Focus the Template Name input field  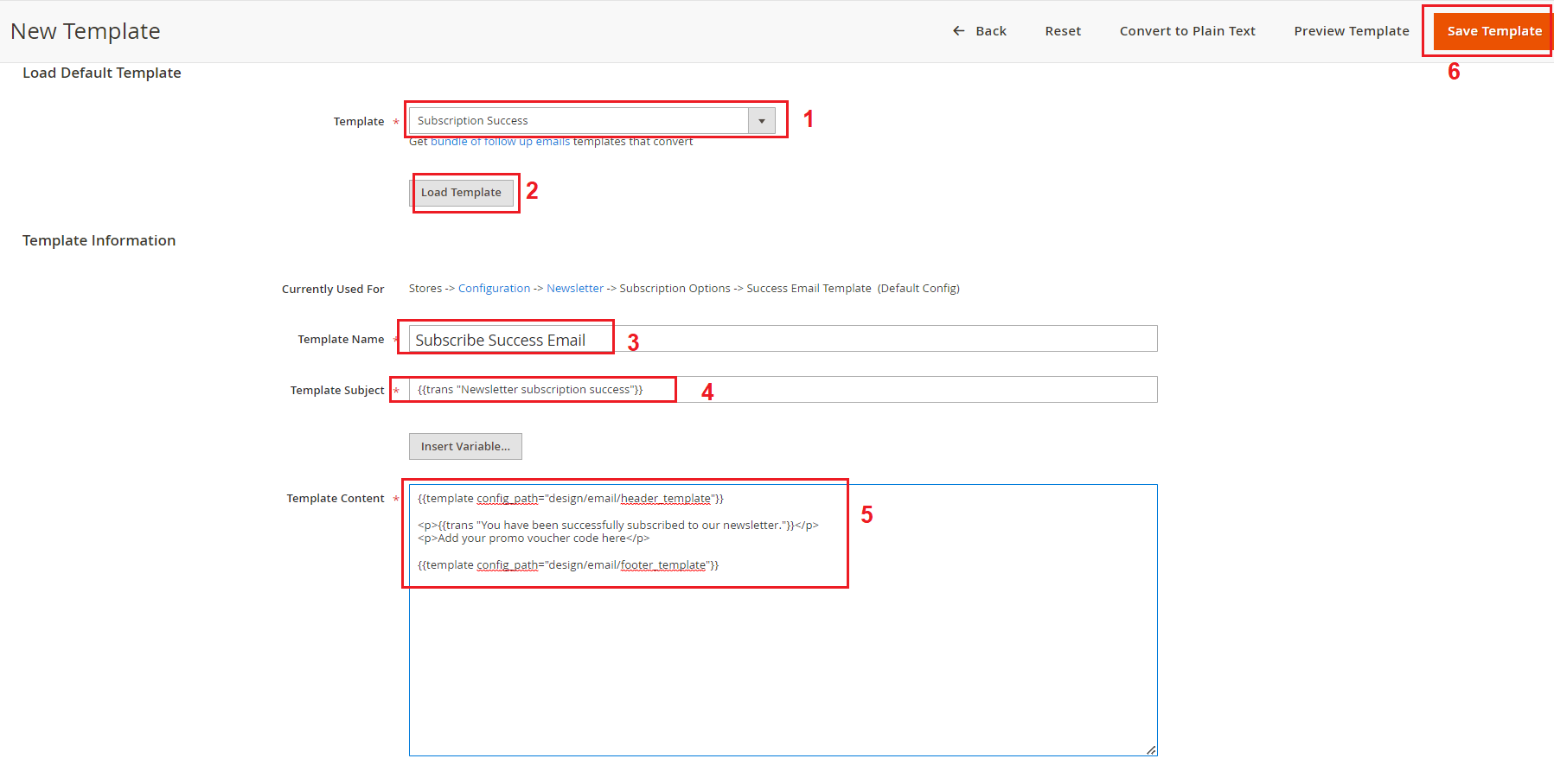[x=783, y=339]
